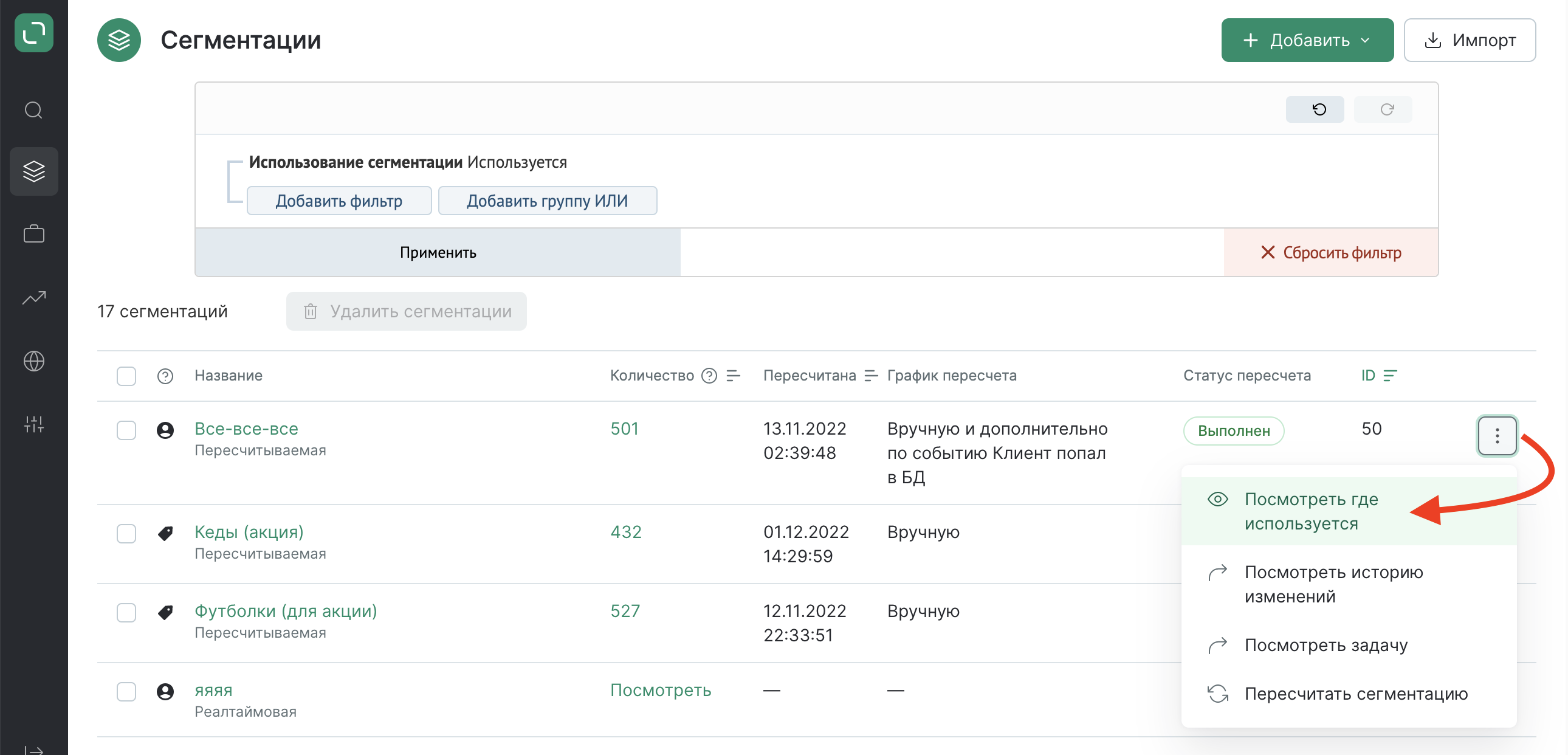Redo the filter change with the redo arrow
Image resolution: width=1568 pixels, height=755 pixels.
coord(1383,109)
